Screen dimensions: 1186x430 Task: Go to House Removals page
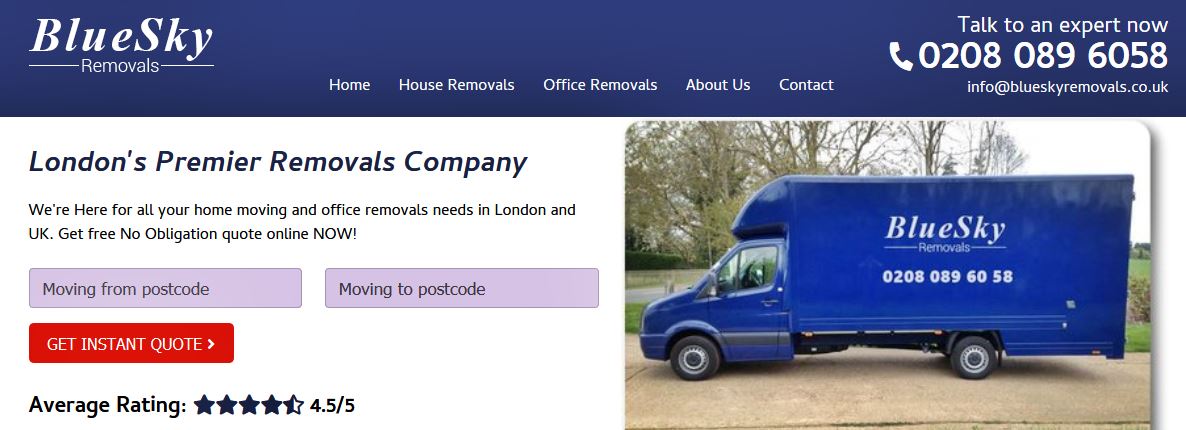[x=457, y=85]
